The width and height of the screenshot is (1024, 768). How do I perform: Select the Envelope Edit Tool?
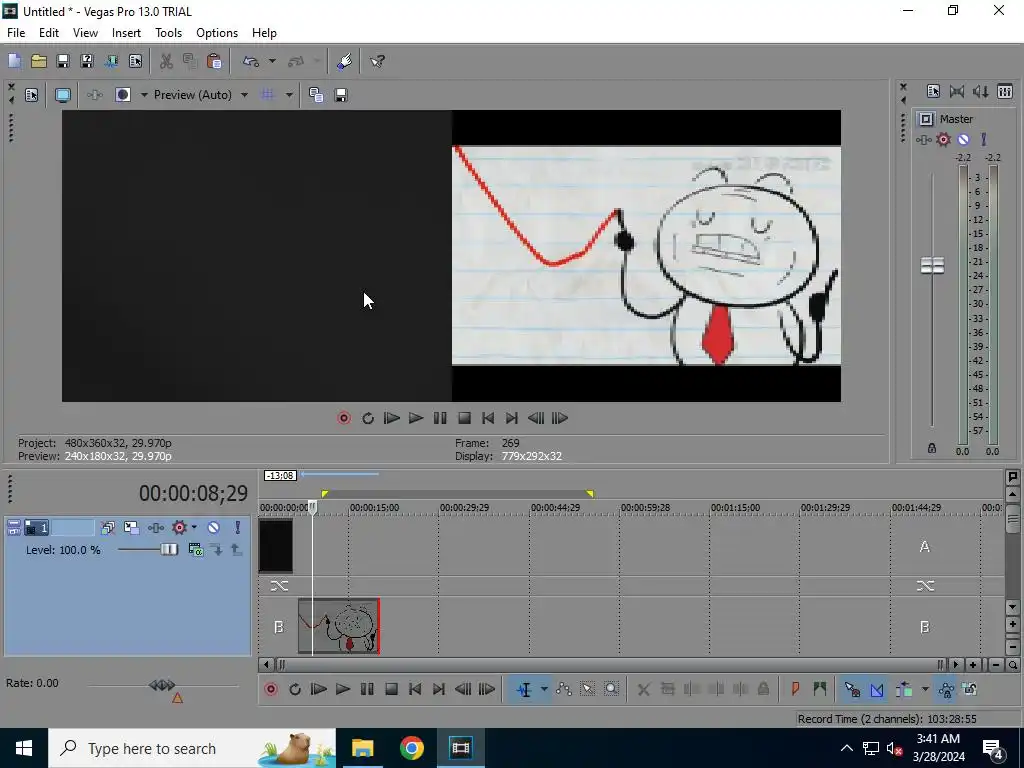564,690
